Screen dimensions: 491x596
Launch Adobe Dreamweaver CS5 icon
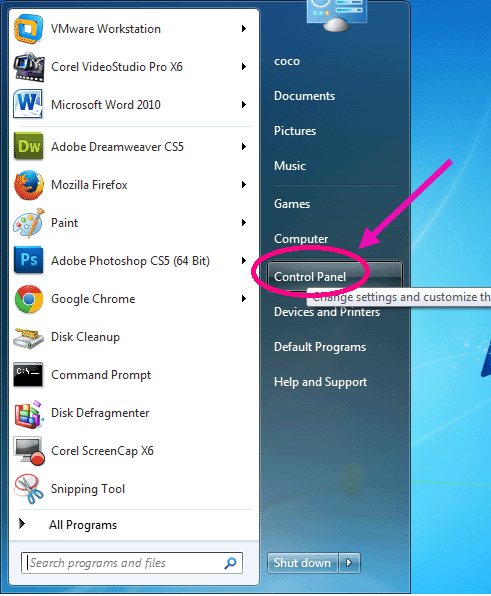[x=29, y=146]
